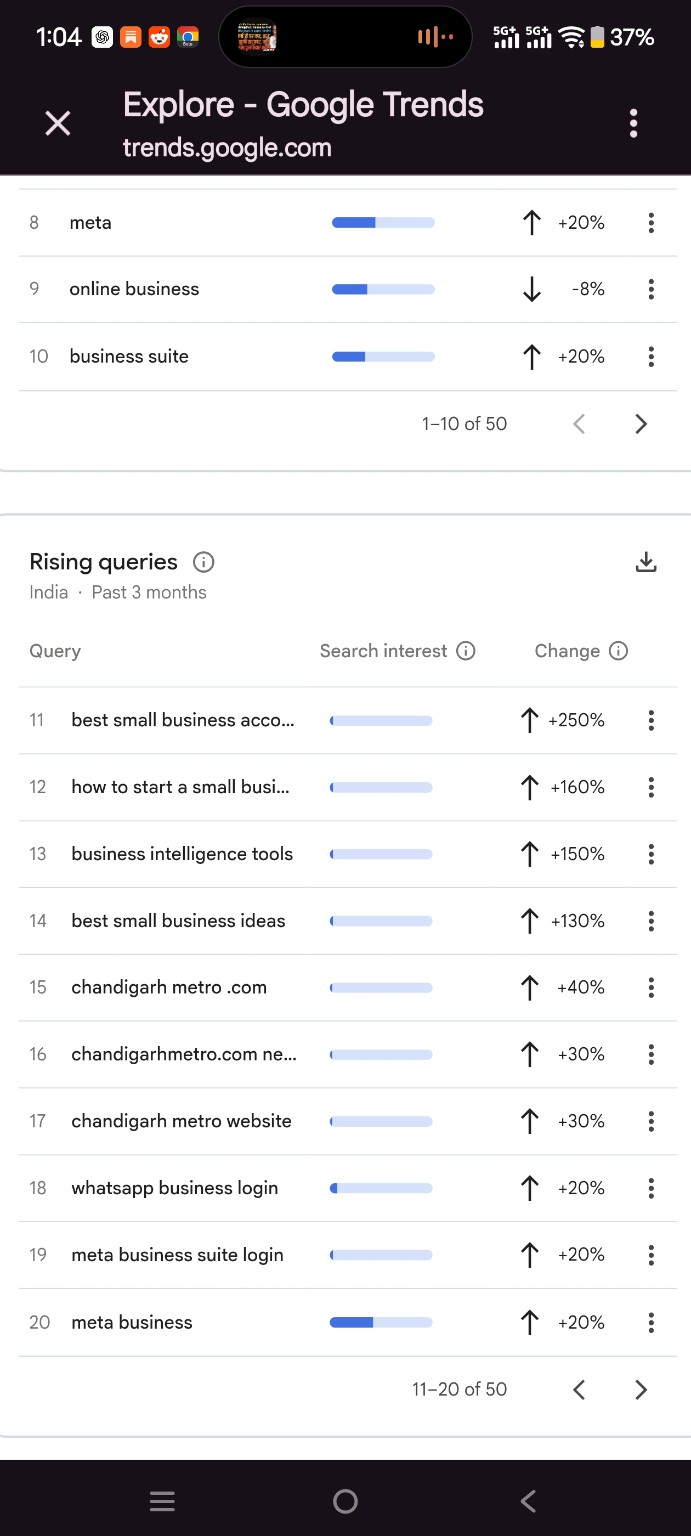
Task: Open the query in row 20, meta business
Action: pos(132,1322)
